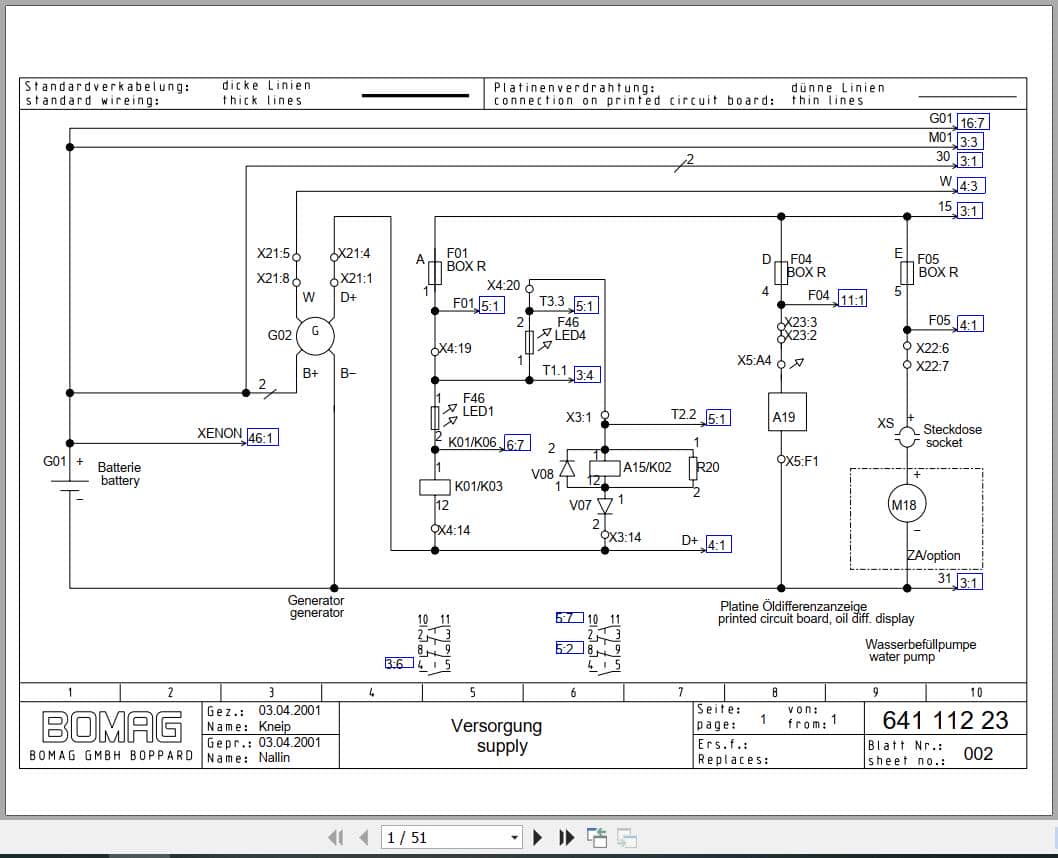
Task: Open the 3:1 reference beside line 31
Action: pos(970,582)
